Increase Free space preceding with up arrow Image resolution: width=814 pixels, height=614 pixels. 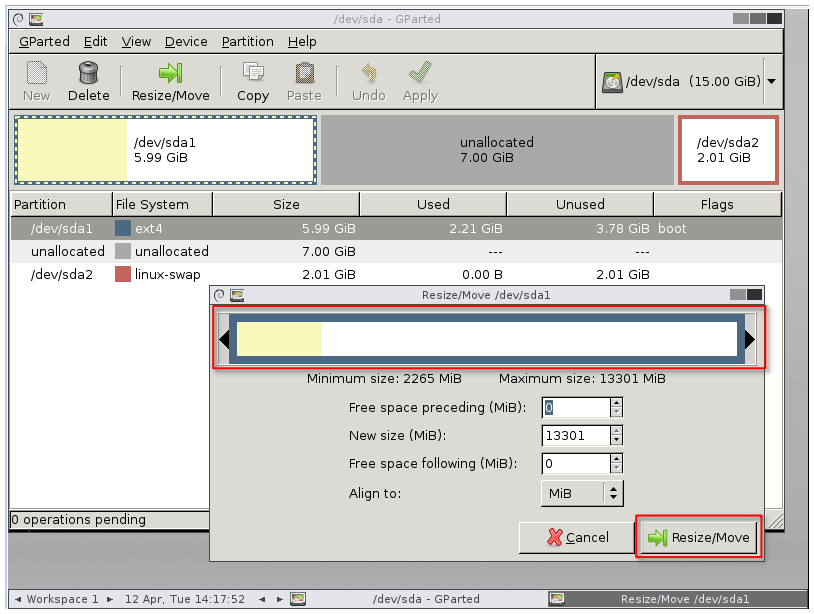coord(616,403)
